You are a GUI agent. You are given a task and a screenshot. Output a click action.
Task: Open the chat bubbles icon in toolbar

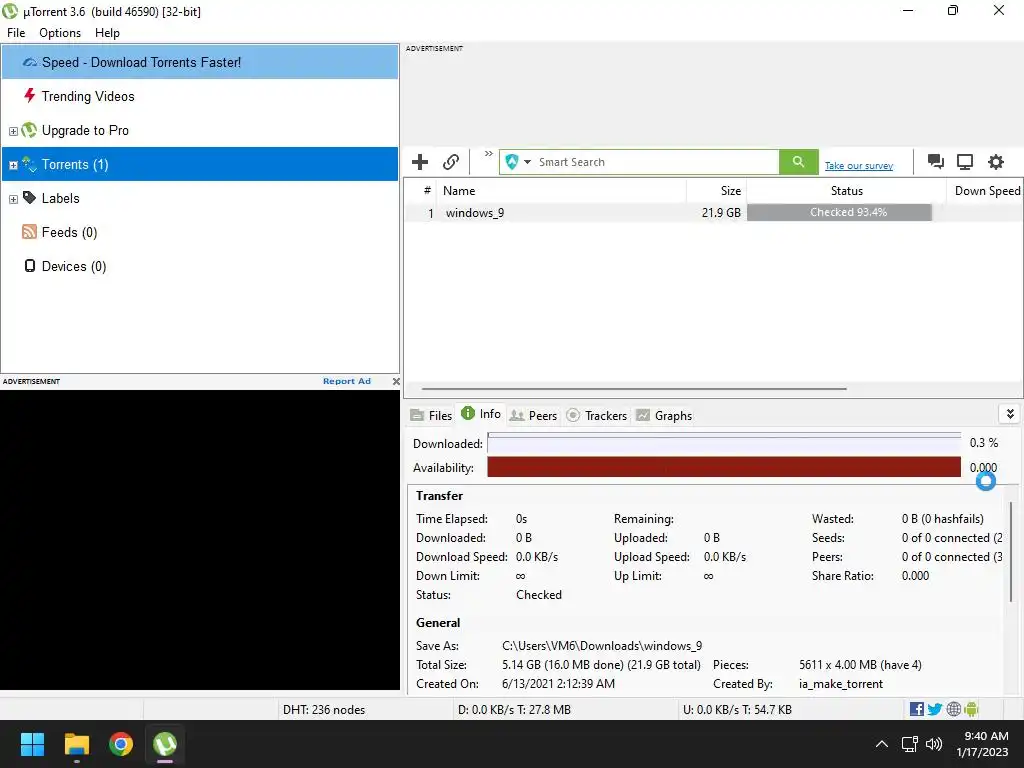(935, 162)
